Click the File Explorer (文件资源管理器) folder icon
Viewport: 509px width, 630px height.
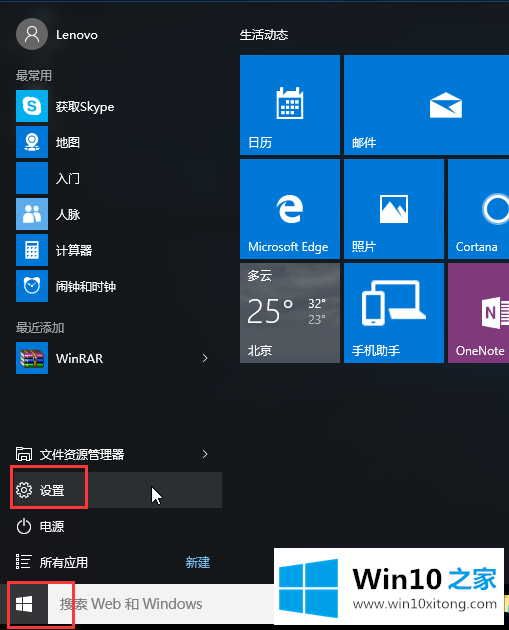pos(24,454)
